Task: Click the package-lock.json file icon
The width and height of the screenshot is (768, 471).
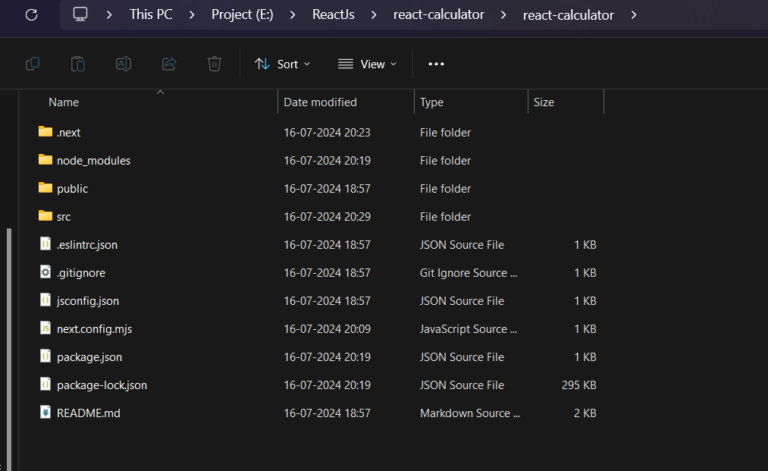Action: tap(46, 384)
